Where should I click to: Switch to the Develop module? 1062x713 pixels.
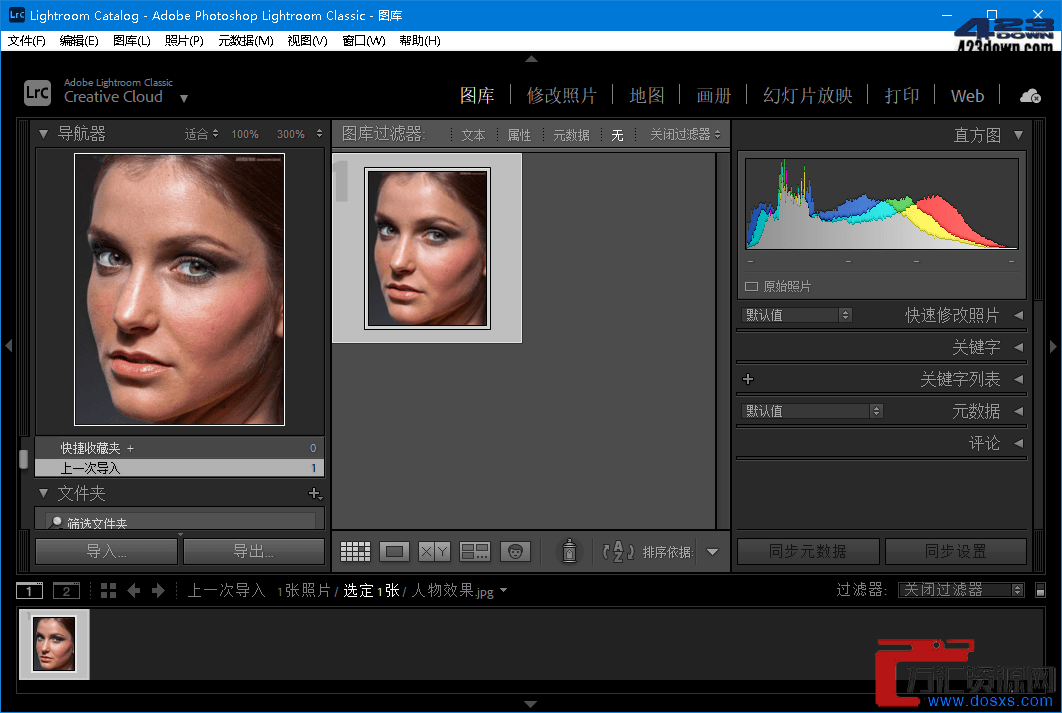click(x=561, y=95)
